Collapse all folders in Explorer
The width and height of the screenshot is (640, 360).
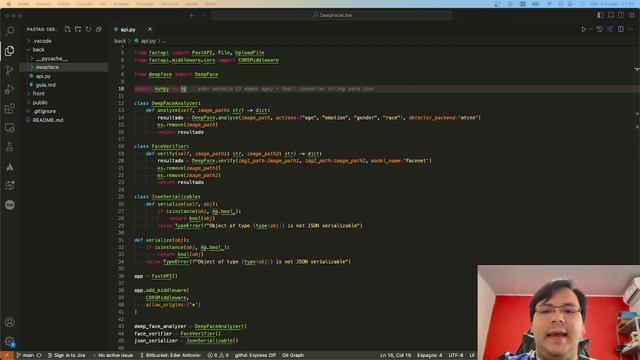tap(99, 29)
